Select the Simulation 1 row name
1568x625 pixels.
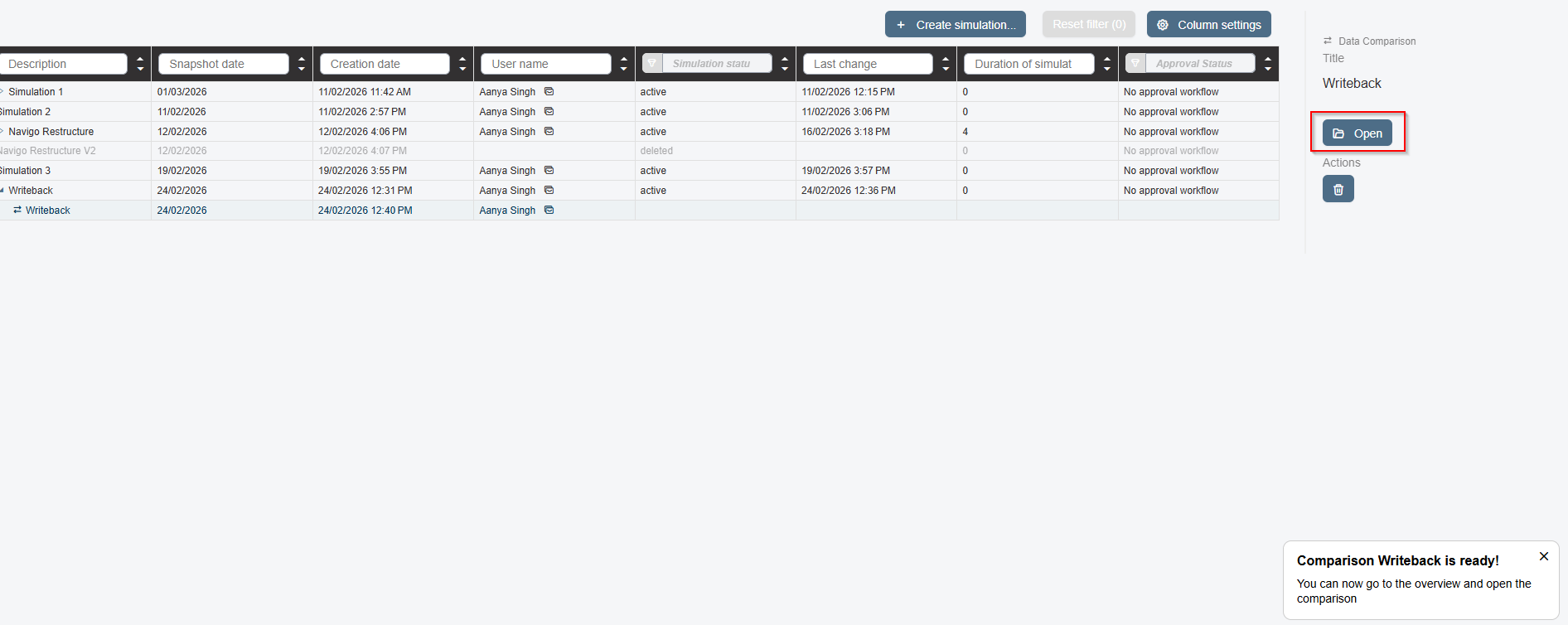[x=36, y=91]
